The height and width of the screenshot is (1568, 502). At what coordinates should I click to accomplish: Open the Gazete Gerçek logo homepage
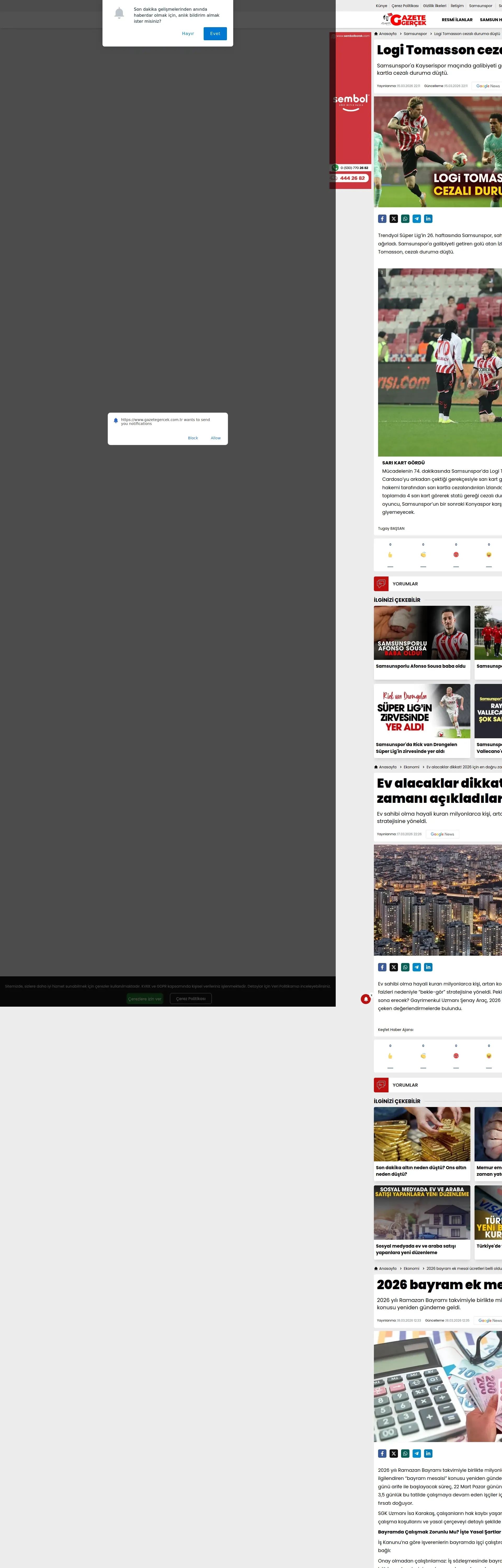[x=404, y=20]
